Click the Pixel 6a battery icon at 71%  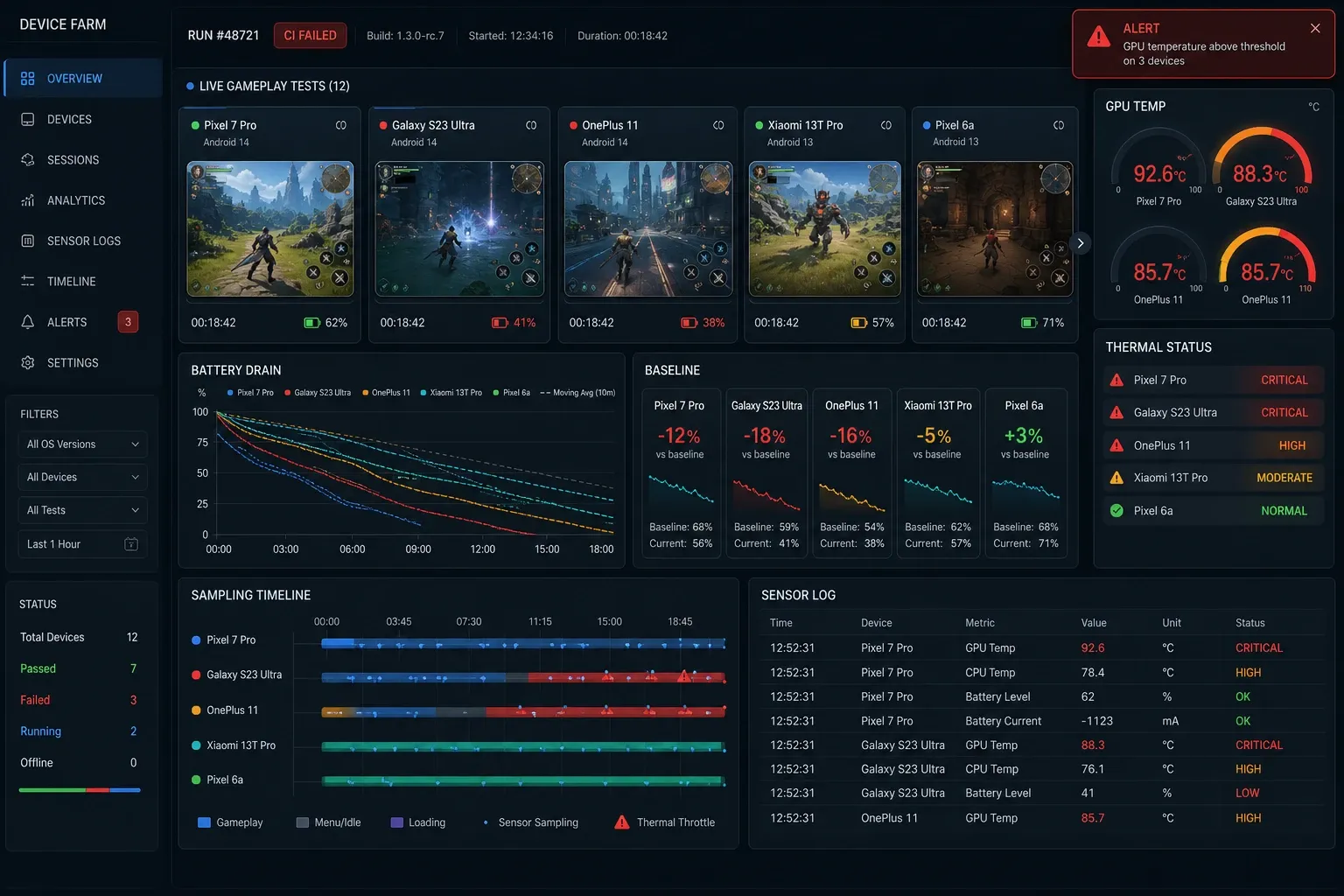pyautogui.click(x=1029, y=323)
